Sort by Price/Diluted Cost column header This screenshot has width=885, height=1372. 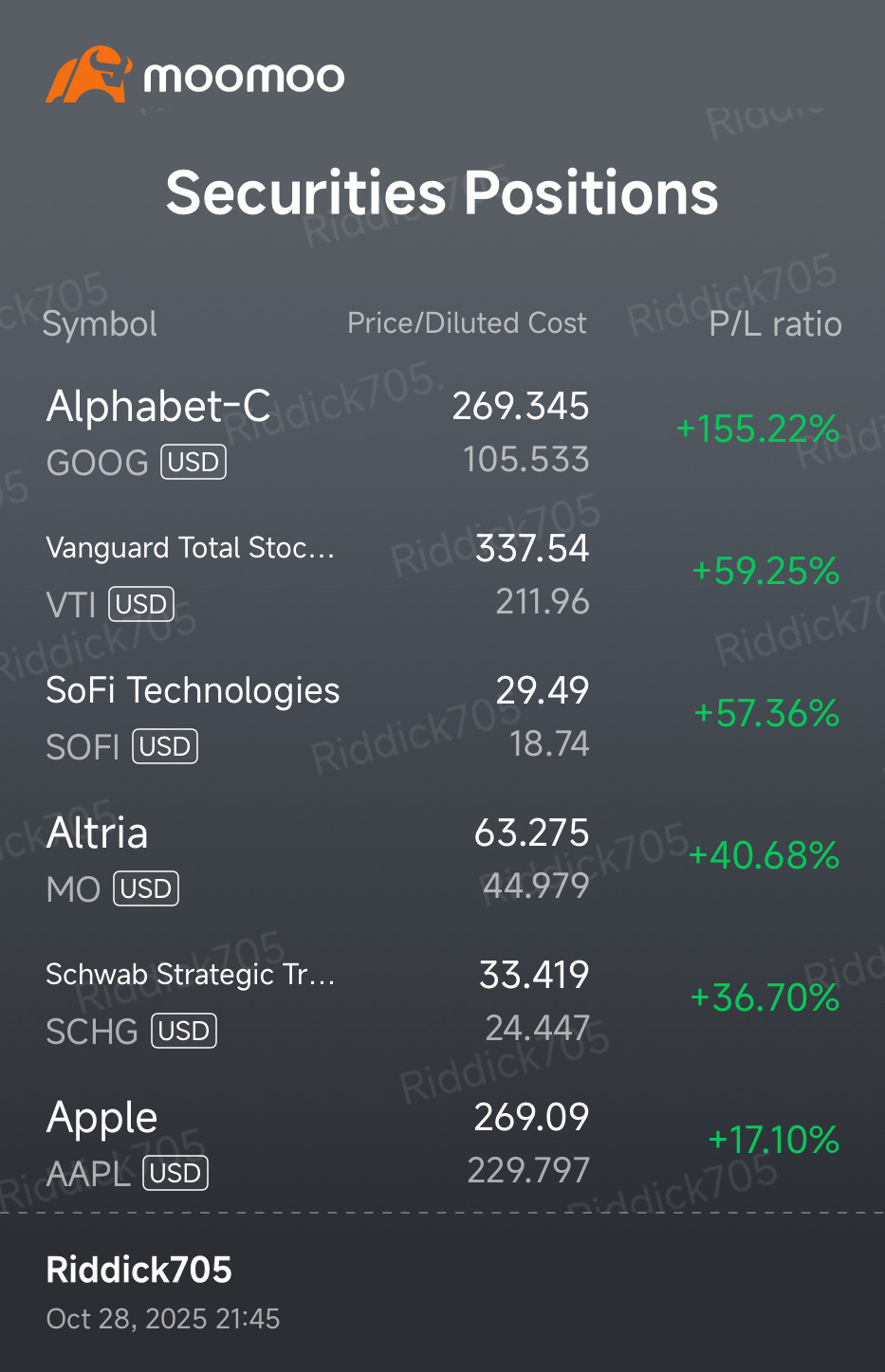click(467, 323)
